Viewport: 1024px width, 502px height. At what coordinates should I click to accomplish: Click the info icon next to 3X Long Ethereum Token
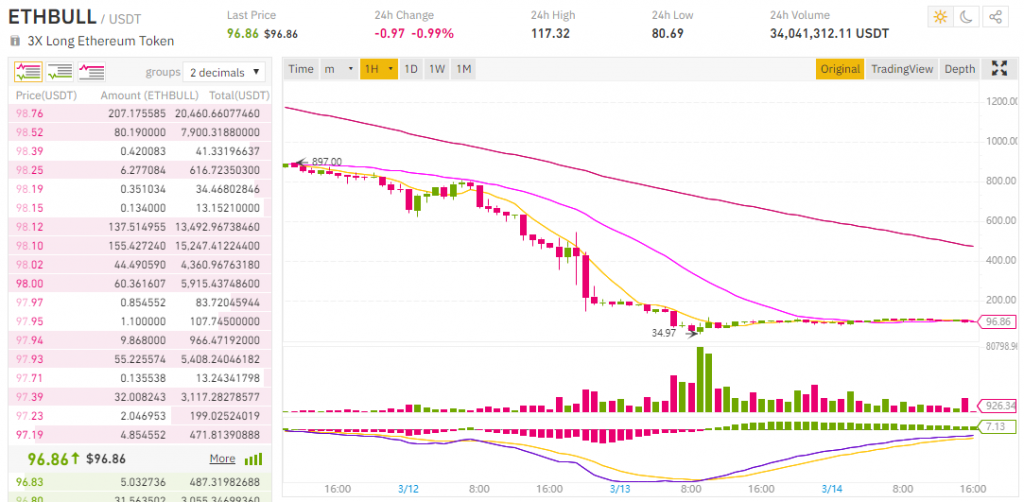[15, 41]
